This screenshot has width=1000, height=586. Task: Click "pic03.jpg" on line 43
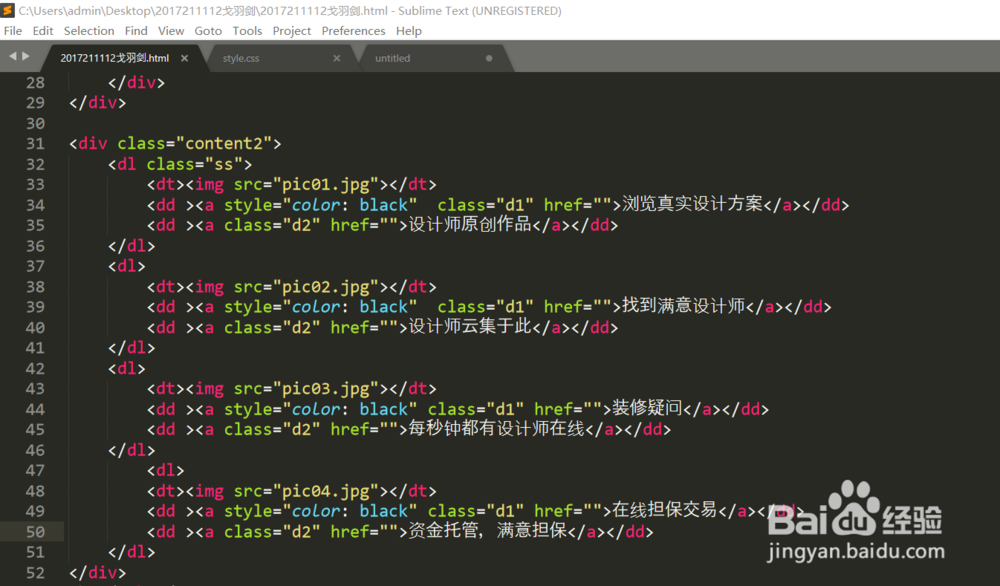(326, 388)
